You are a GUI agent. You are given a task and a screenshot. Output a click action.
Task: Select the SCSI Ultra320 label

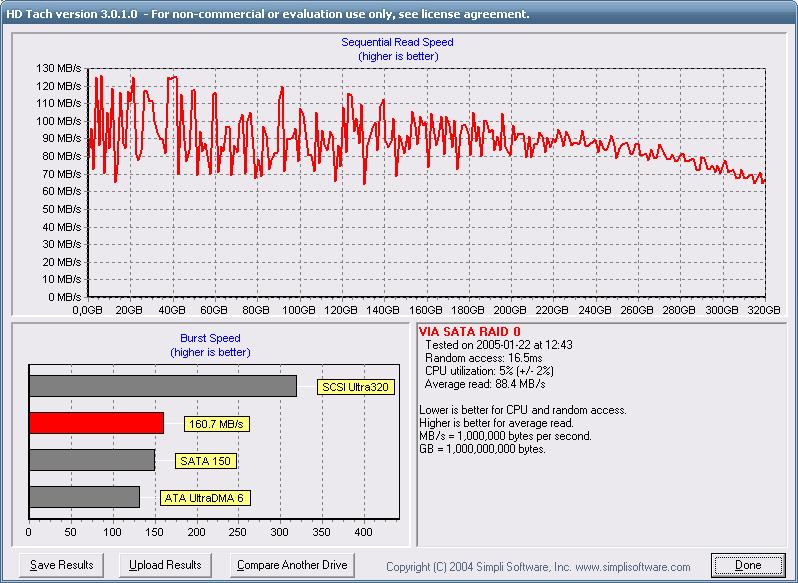tap(355, 387)
